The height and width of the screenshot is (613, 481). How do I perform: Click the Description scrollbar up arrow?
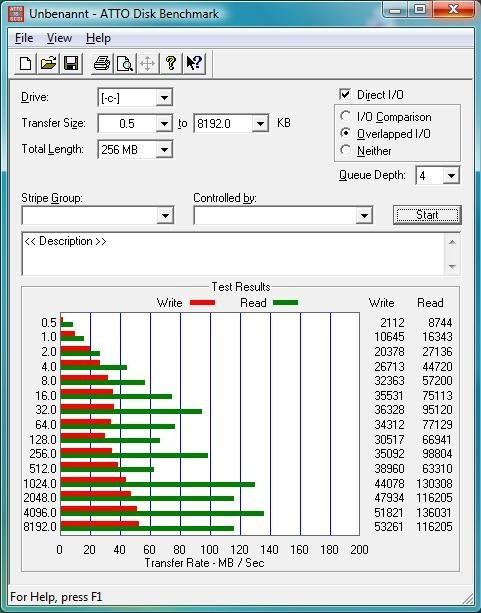pos(452,242)
